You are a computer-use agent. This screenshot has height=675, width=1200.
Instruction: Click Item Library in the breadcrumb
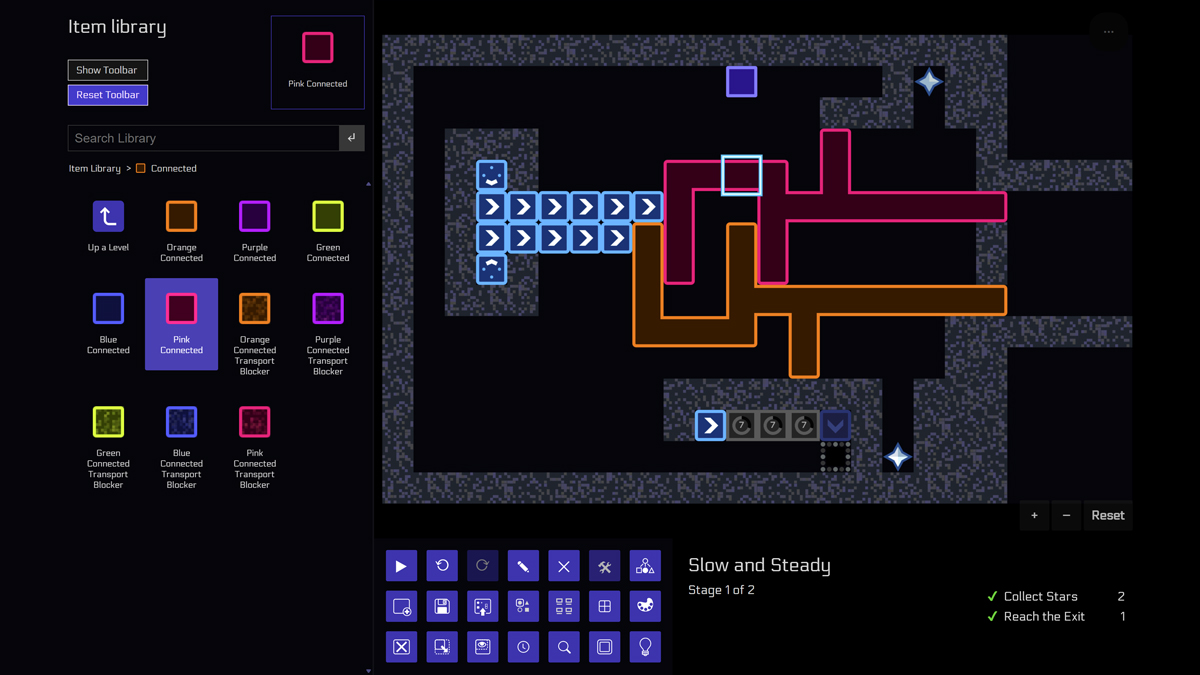click(93, 168)
